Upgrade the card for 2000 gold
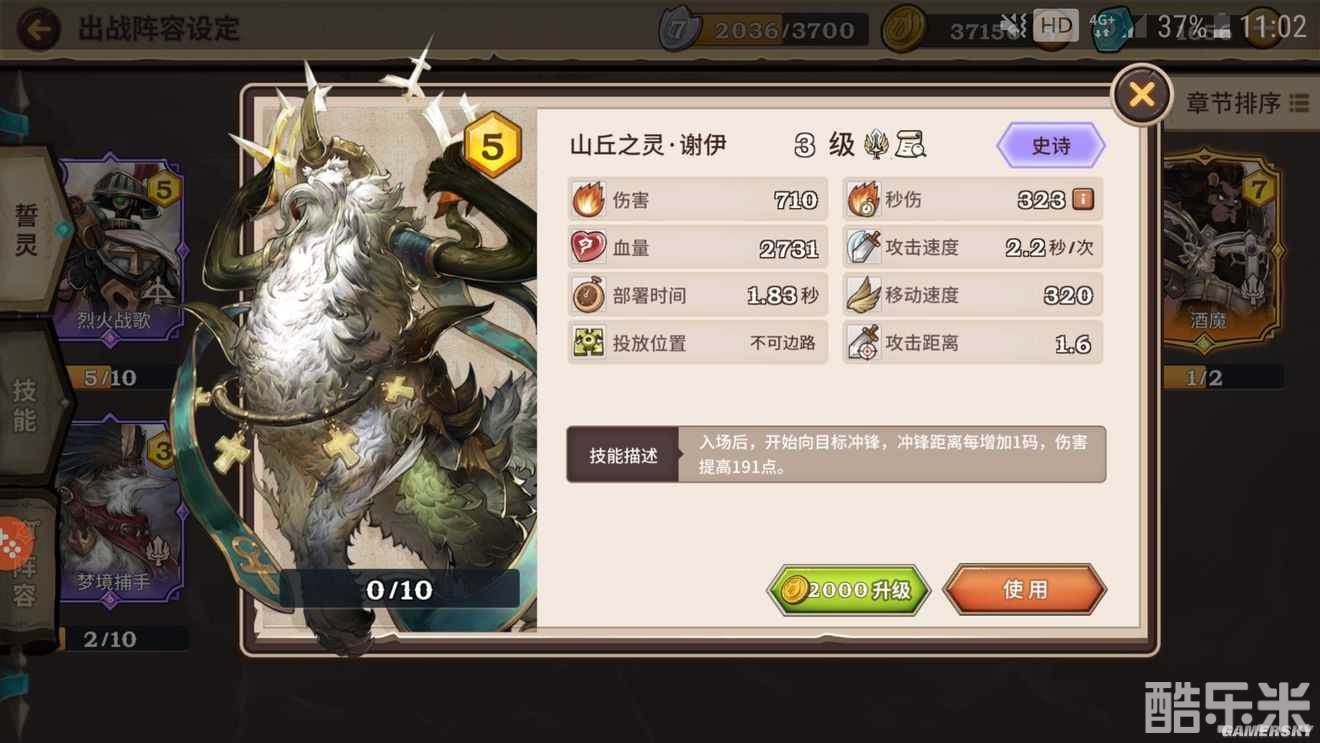The height and width of the screenshot is (743, 1320). tap(849, 590)
